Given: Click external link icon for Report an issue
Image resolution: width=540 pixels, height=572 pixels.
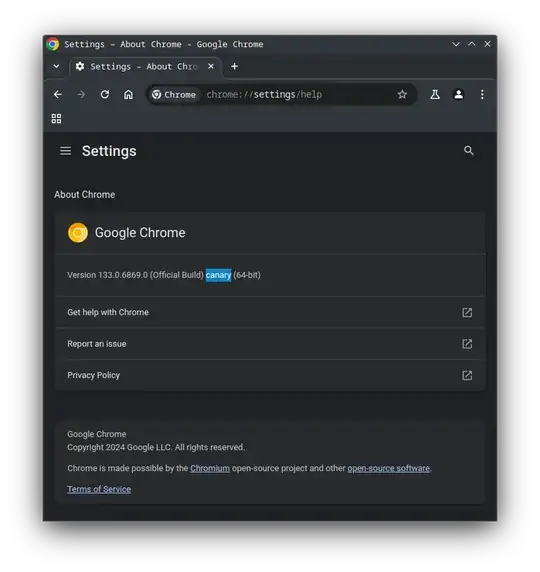Looking at the screenshot, I should 467,344.
